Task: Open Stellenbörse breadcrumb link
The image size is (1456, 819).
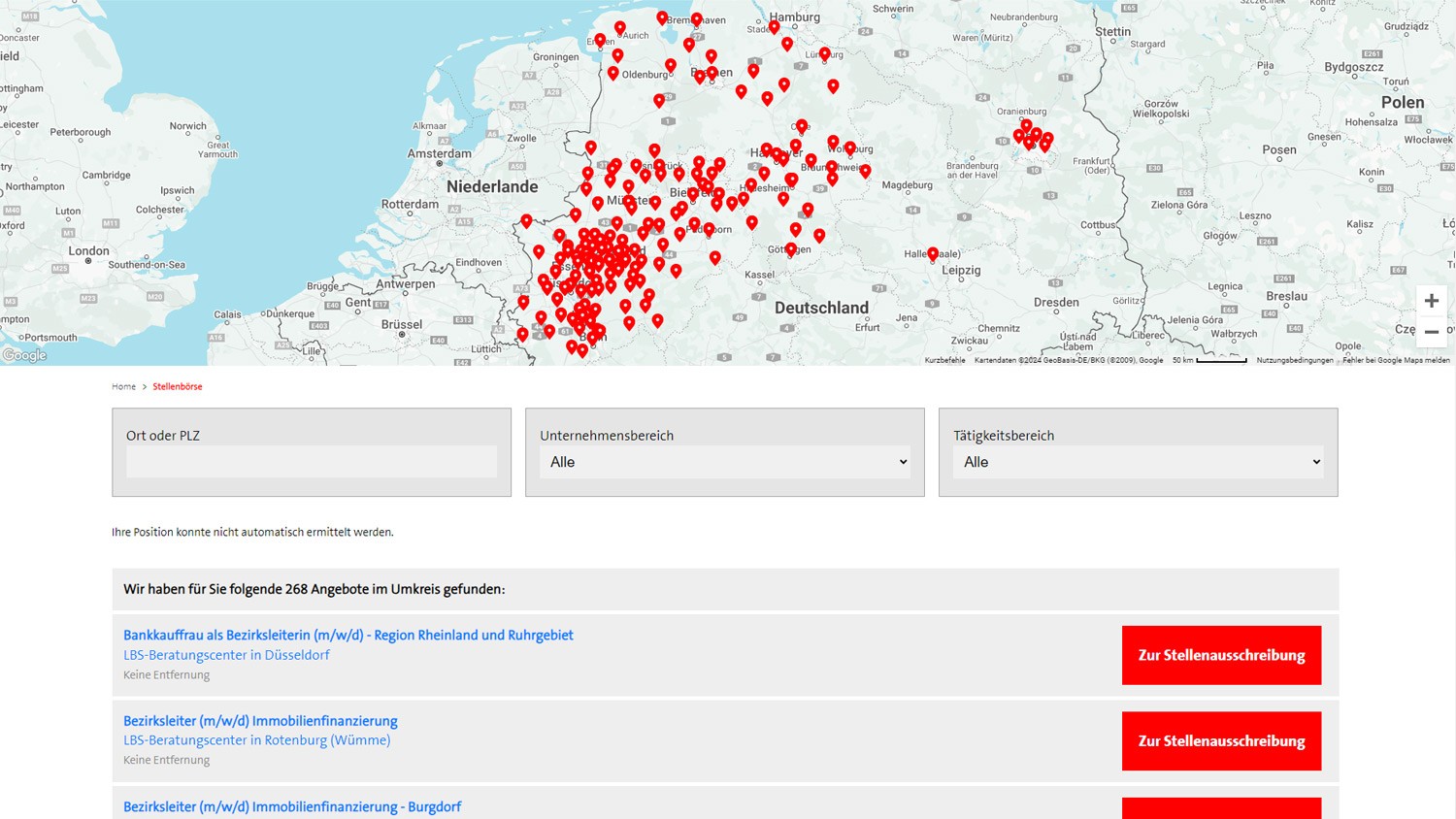Action: (177, 386)
